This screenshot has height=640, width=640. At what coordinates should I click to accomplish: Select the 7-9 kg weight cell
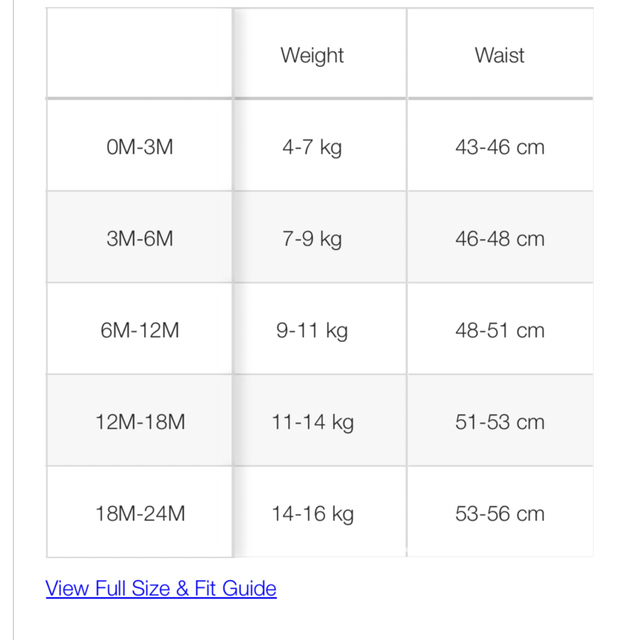(x=320, y=237)
